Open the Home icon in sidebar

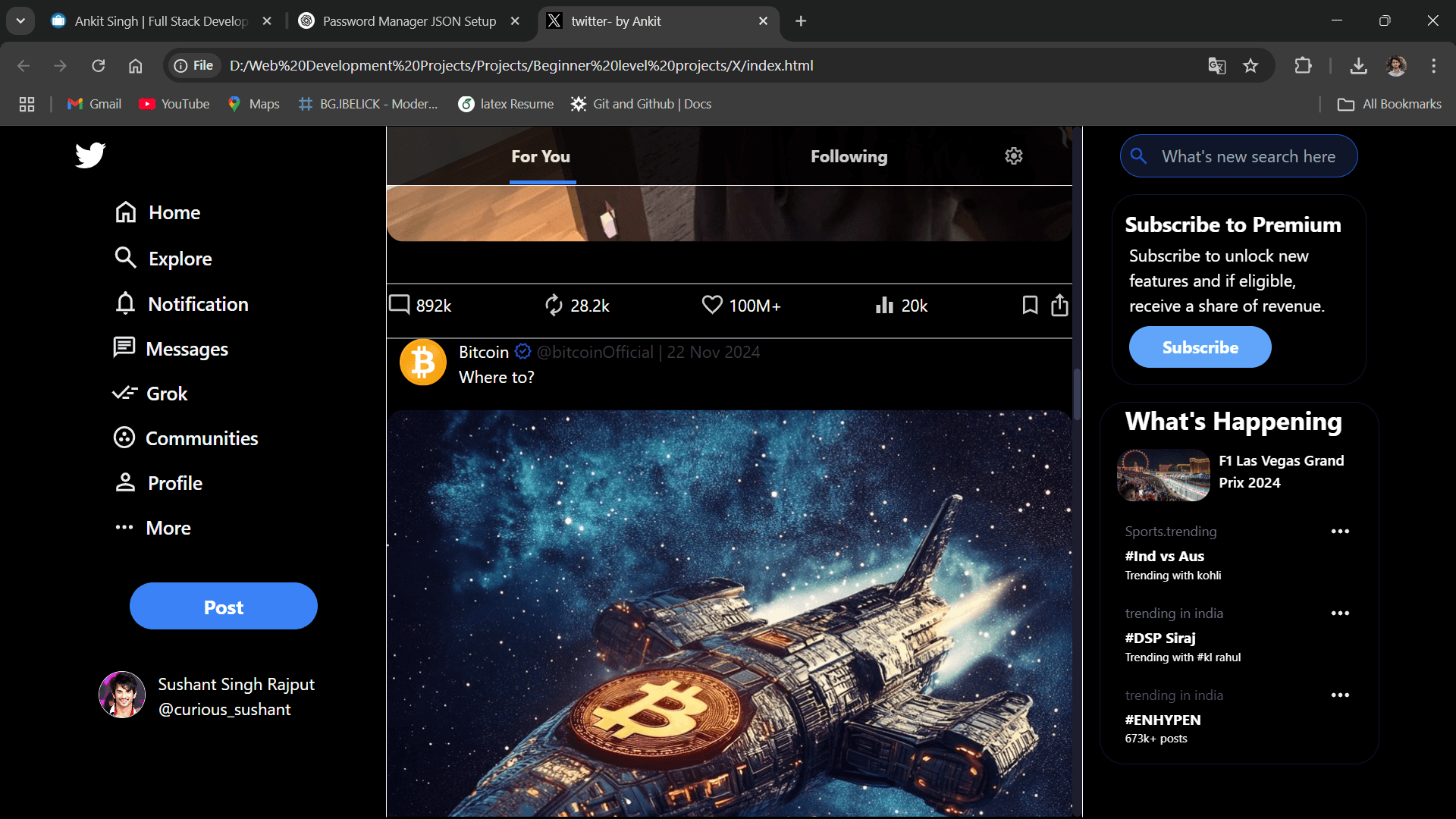point(126,212)
